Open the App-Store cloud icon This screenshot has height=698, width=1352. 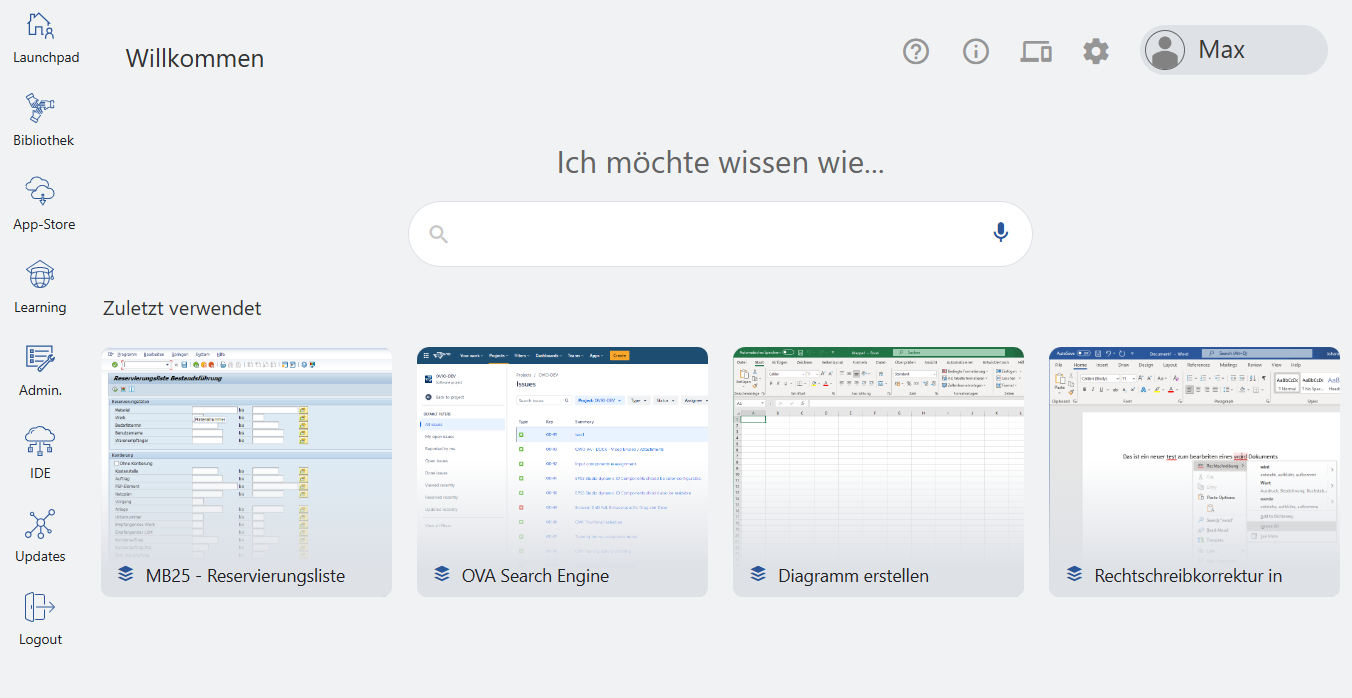pos(41,192)
